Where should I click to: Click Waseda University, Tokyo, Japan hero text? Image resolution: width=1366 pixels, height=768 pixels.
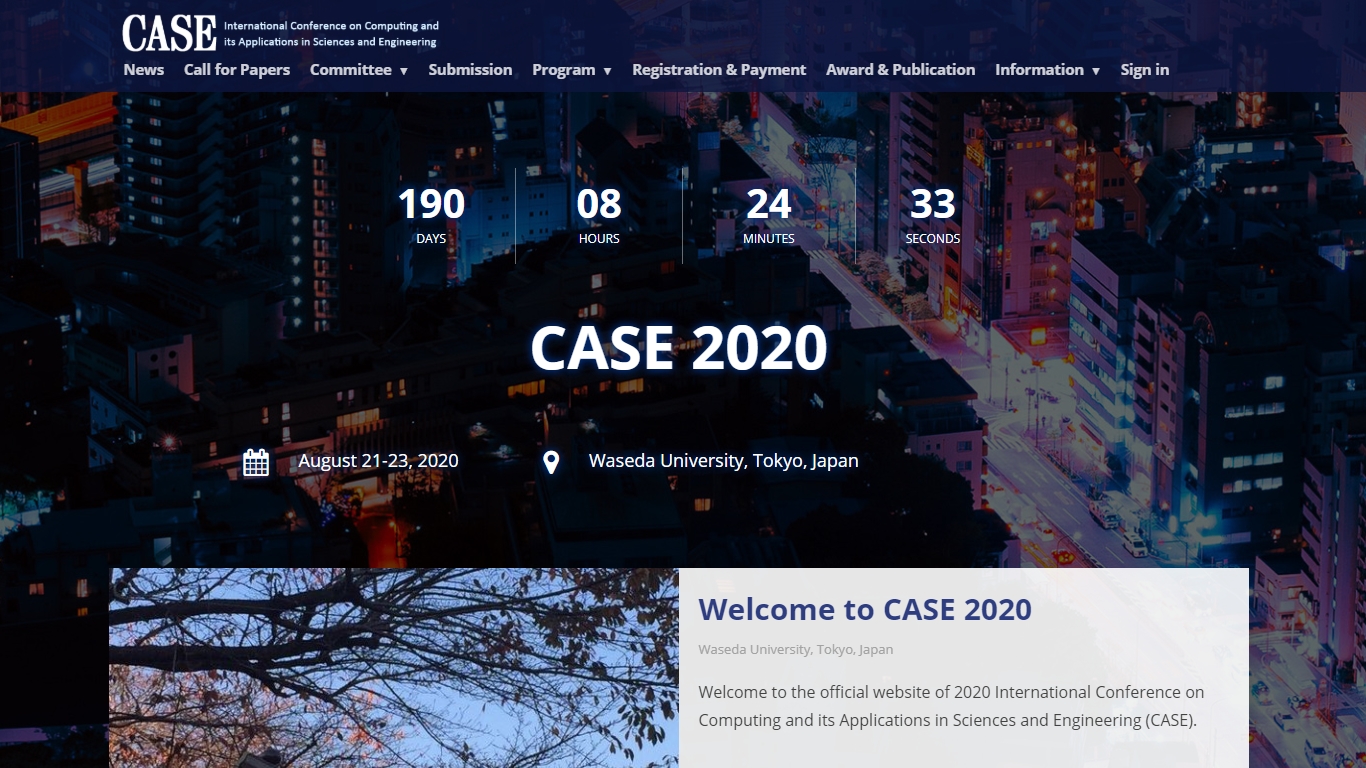(724, 461)
